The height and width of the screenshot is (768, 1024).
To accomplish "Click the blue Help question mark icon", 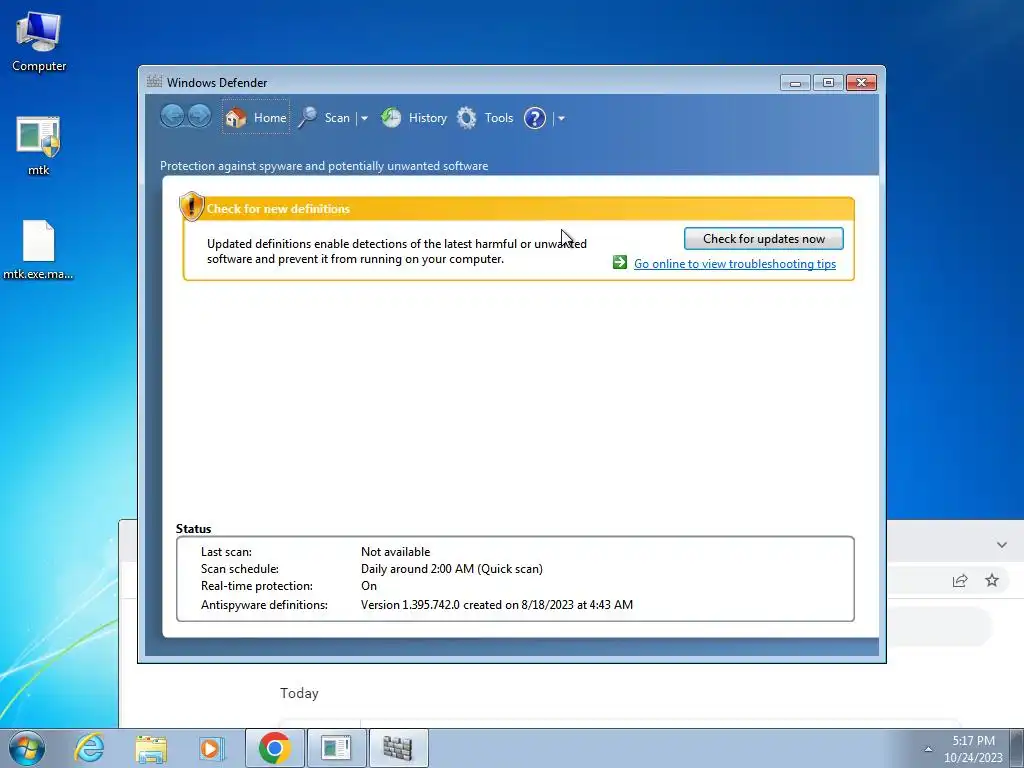I will 535,118.
